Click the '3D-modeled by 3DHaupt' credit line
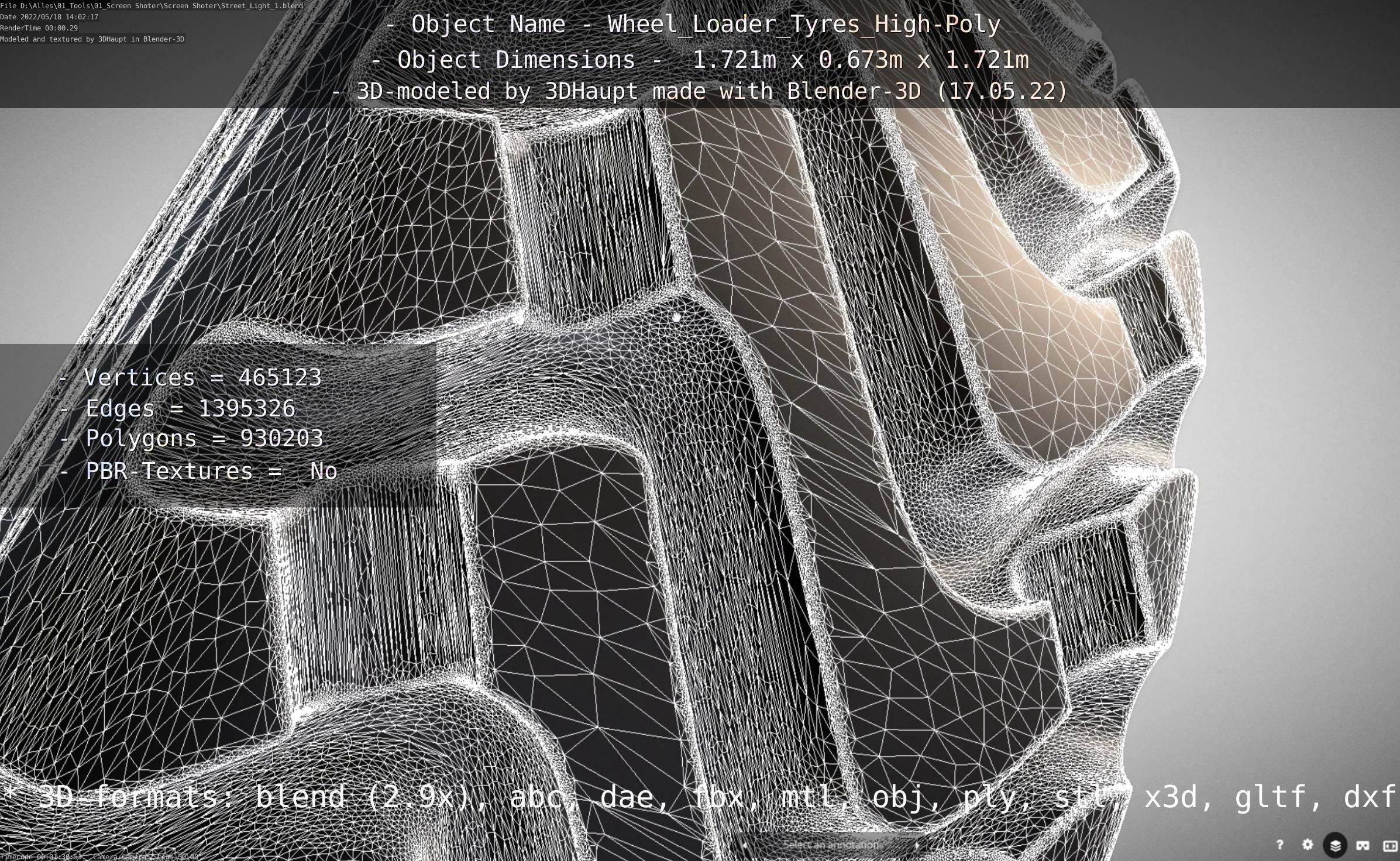Screen dimensions: 1400x861 coord(700,91)
